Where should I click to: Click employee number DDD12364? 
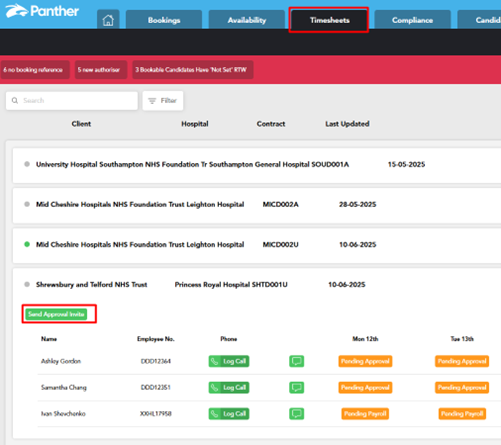pos(156,361)
